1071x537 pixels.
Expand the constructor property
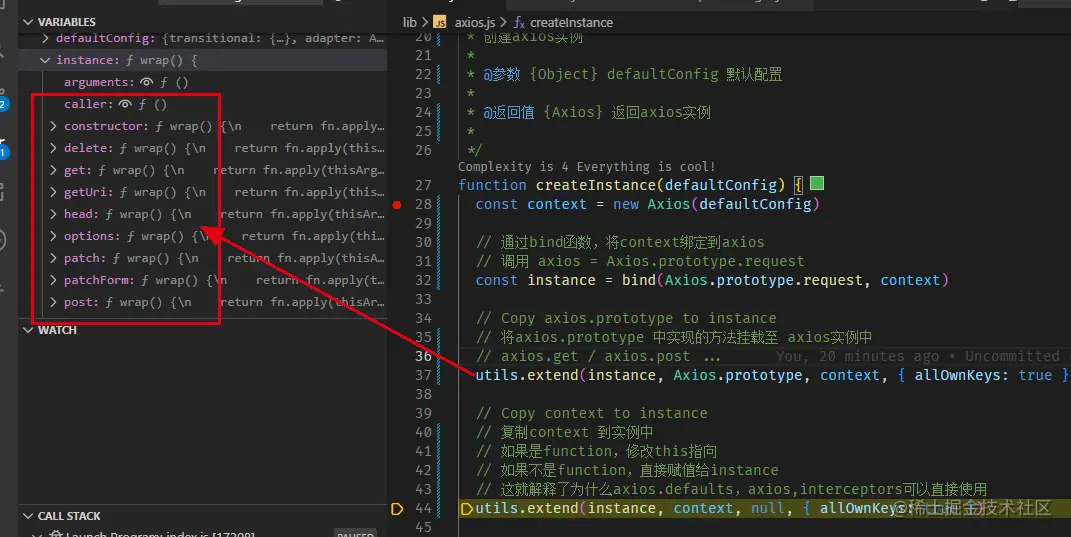coord(53,126)
